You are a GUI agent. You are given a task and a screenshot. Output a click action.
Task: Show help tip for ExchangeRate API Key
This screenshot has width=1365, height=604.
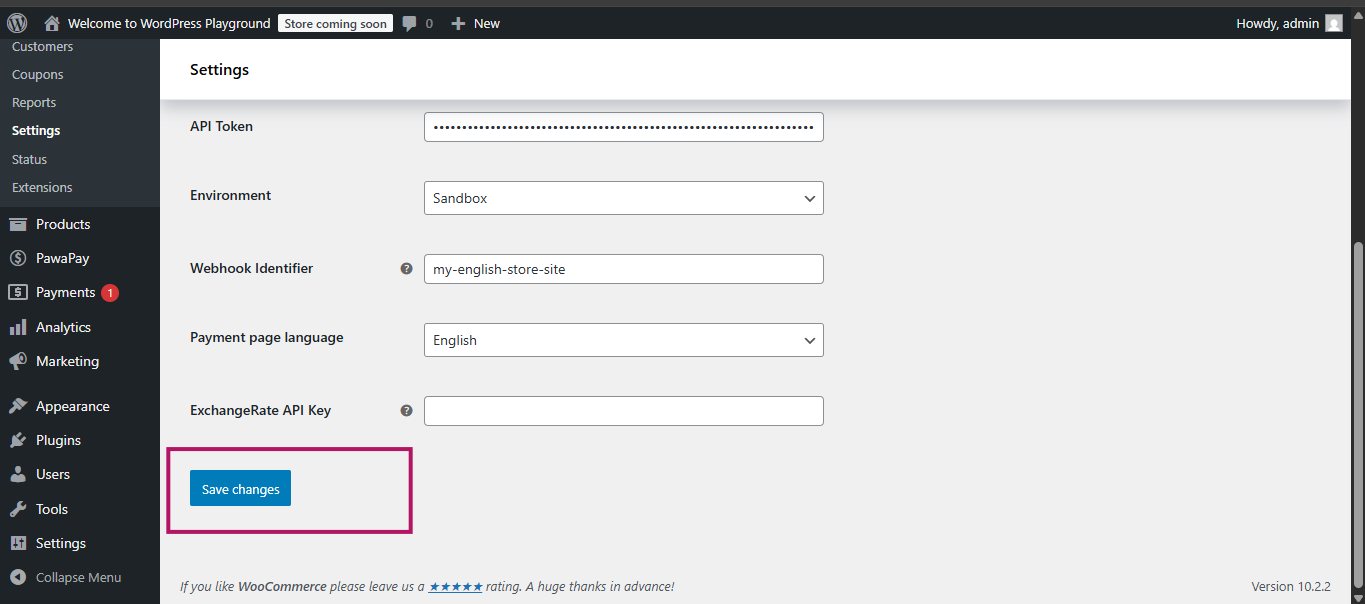[x=406, y=410]
